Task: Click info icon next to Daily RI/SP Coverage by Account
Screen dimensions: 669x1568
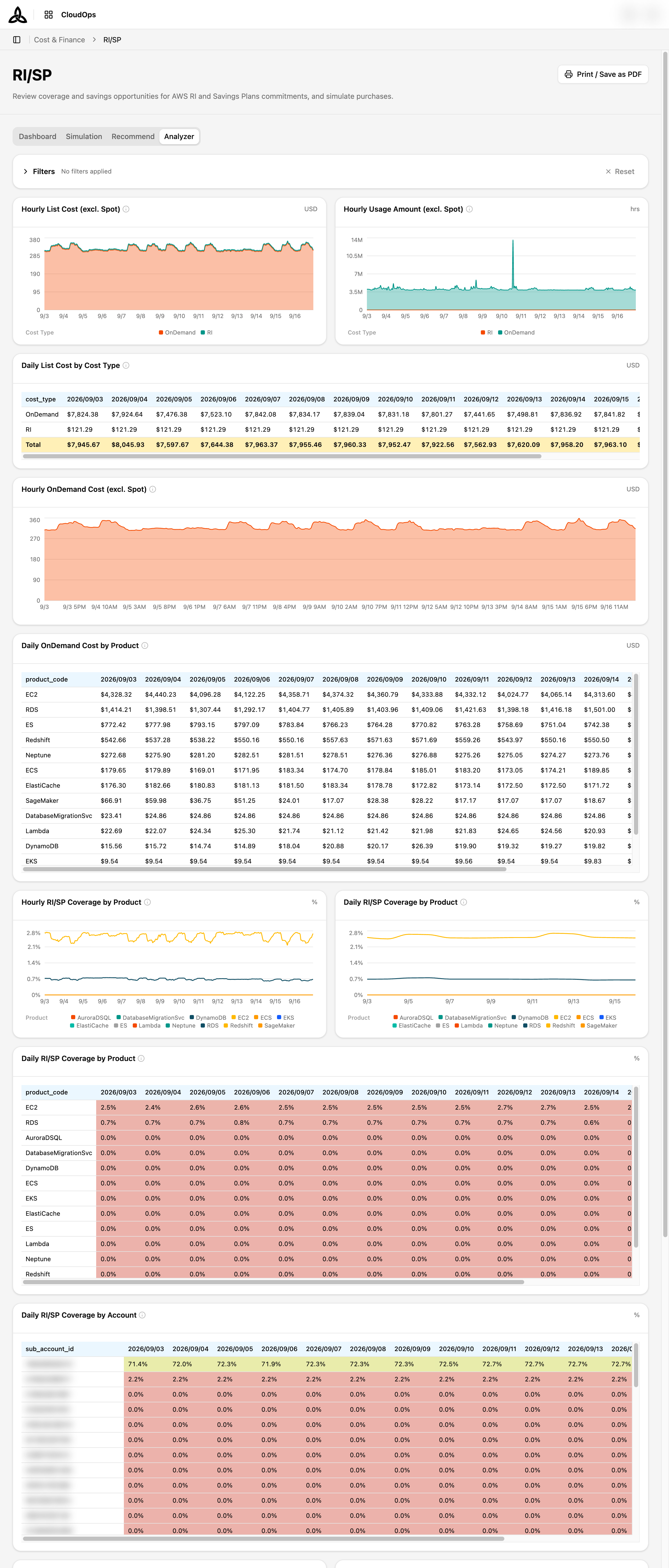Action: pyautogui.click(x=142, y=1315)
